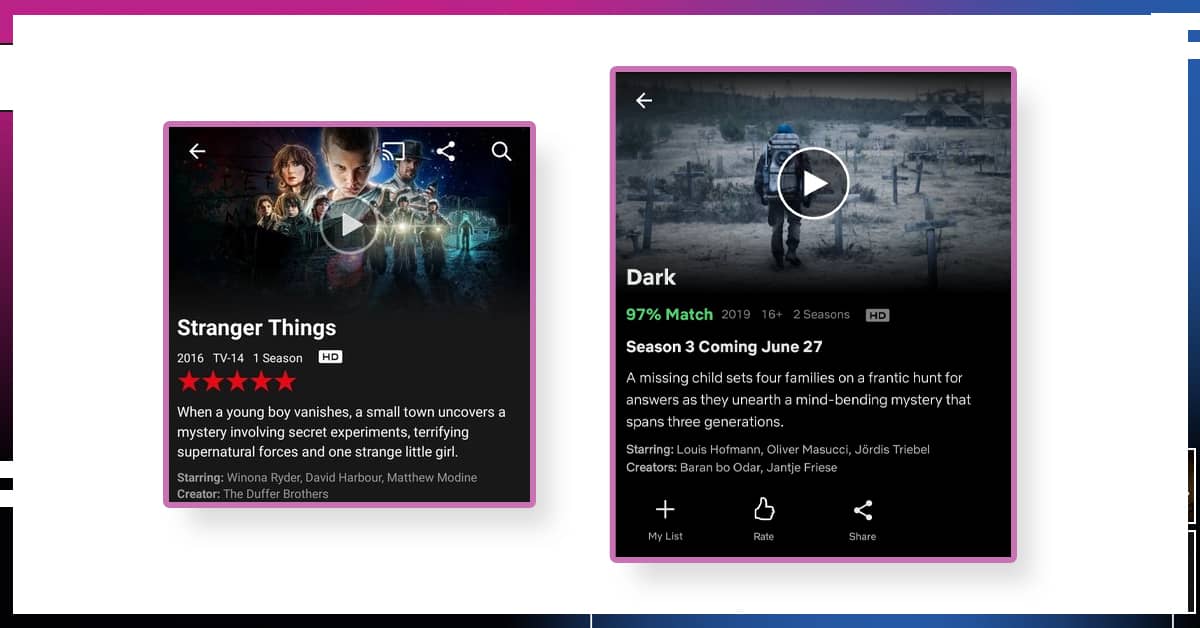The height and width of the screenshot is (628, 1200).
Task: Click the '1 Season' label
Action: 277,358
